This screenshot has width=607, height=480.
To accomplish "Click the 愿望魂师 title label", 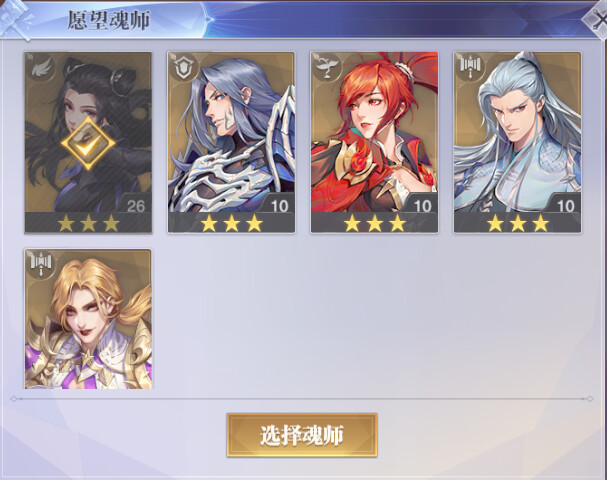I will pos(109,20).
